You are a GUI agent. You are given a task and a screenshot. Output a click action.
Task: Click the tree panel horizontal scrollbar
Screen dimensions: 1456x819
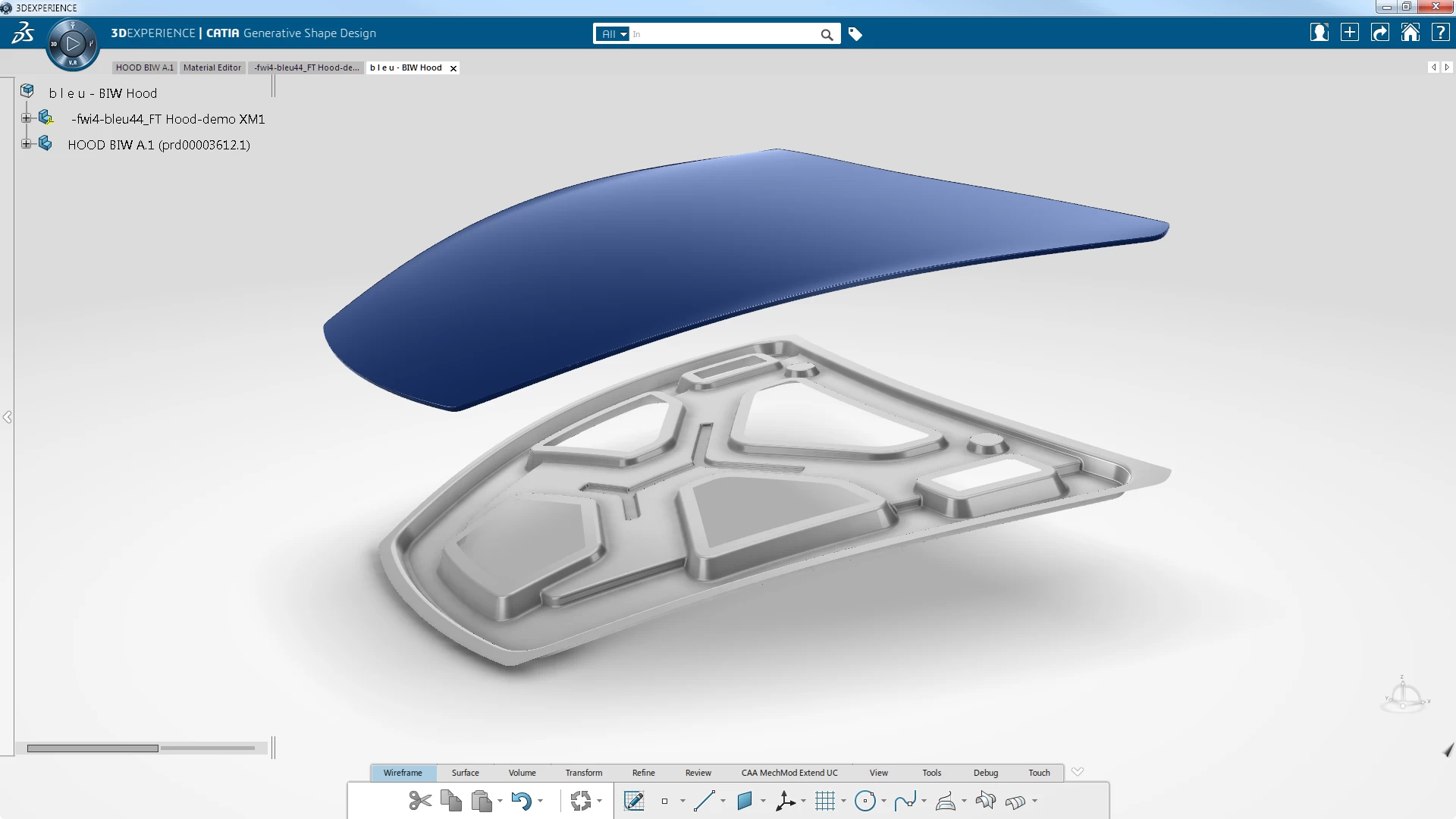tap(93, 748)
